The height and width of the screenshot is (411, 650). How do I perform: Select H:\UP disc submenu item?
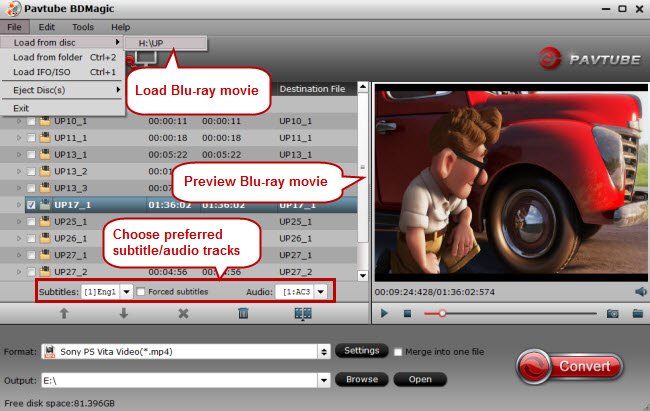click(165, 43)
